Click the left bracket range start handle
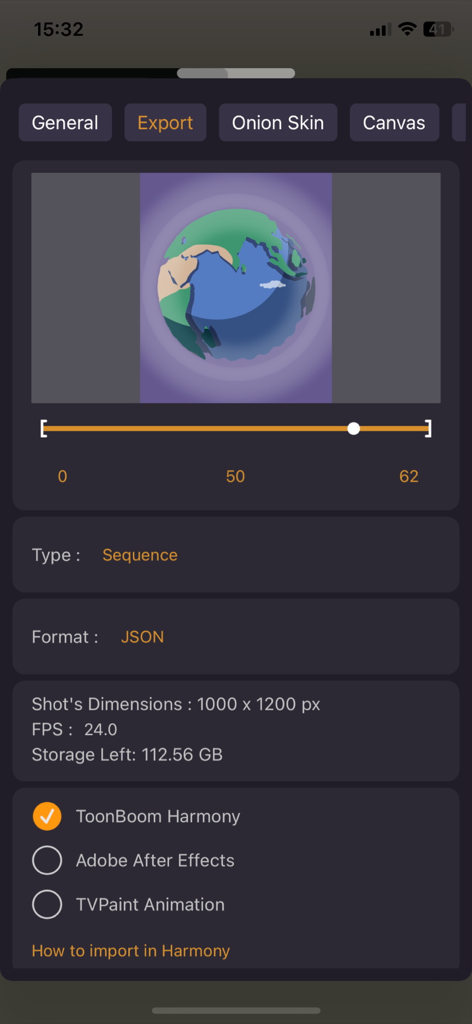The width and height of the screenshot is (472, 1024). pos(43,428)
